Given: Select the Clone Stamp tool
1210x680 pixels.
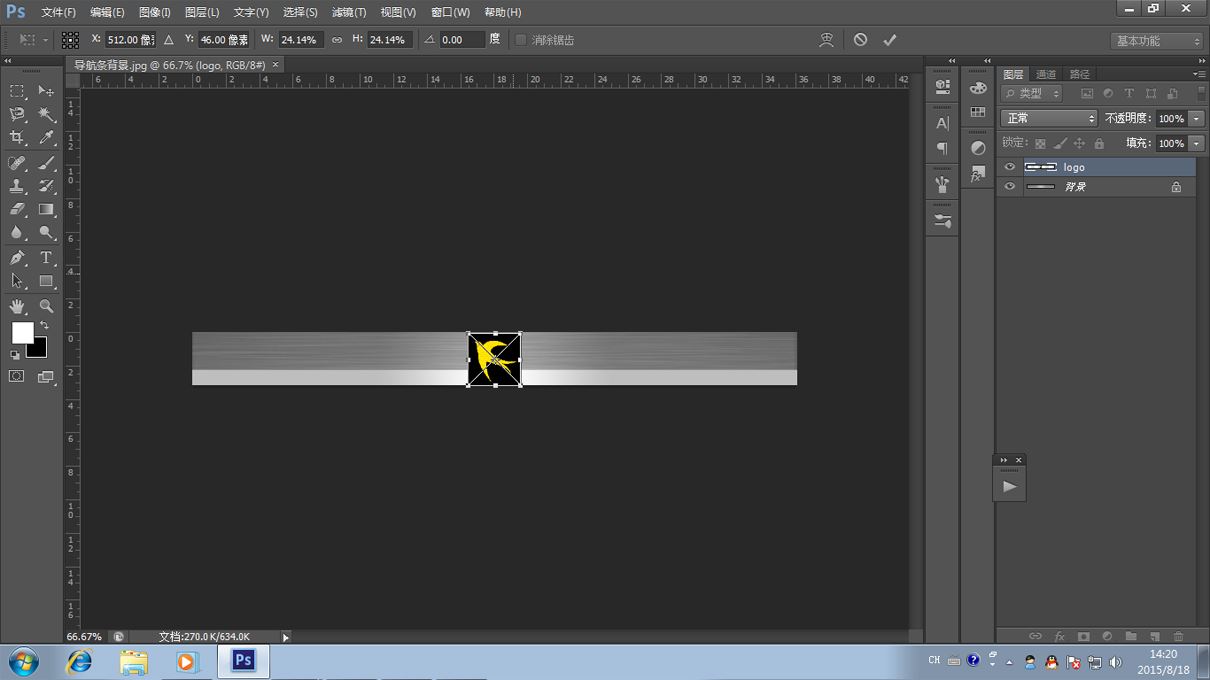Looking at the screenshot, I should pyautogui.click(x=17, y=186).
